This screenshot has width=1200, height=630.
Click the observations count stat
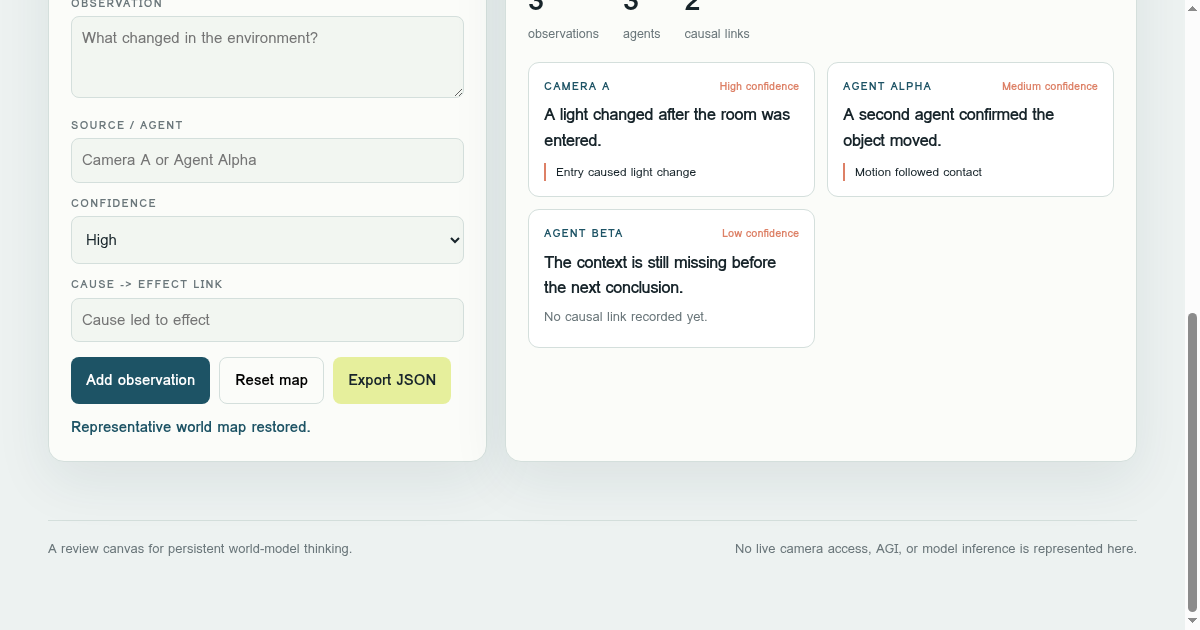click(563, 20)
